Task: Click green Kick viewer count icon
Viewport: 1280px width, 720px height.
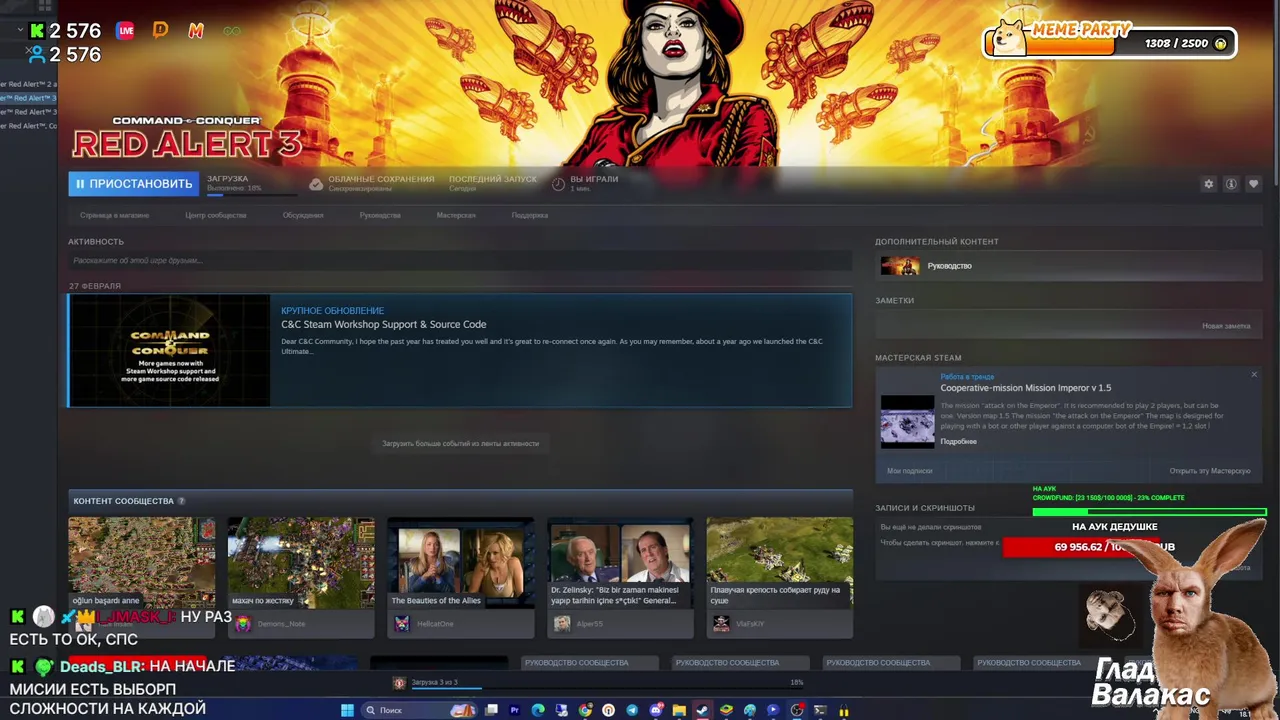Action: coord(37,31)
